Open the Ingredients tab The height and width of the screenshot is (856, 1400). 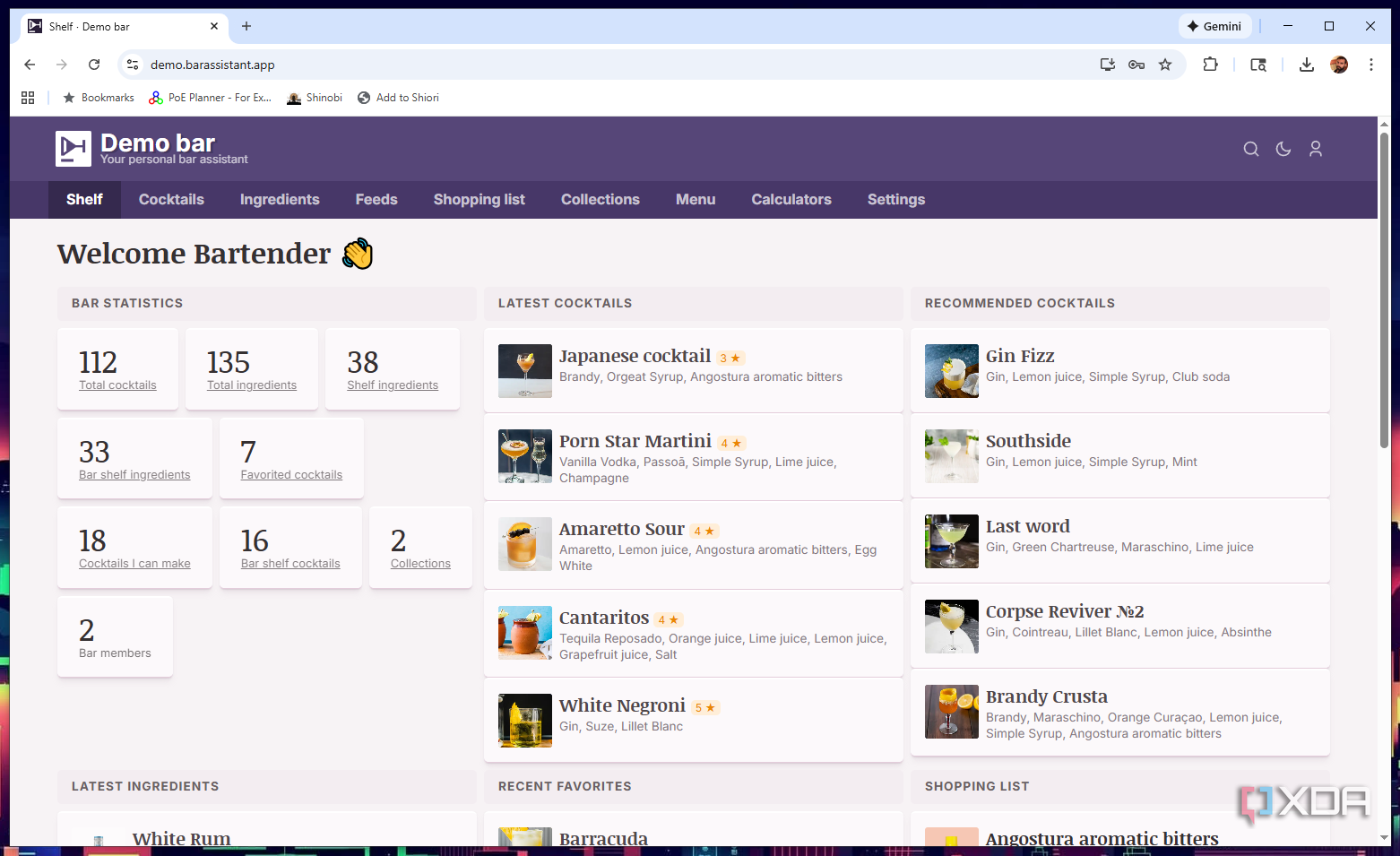click(280, 200)
